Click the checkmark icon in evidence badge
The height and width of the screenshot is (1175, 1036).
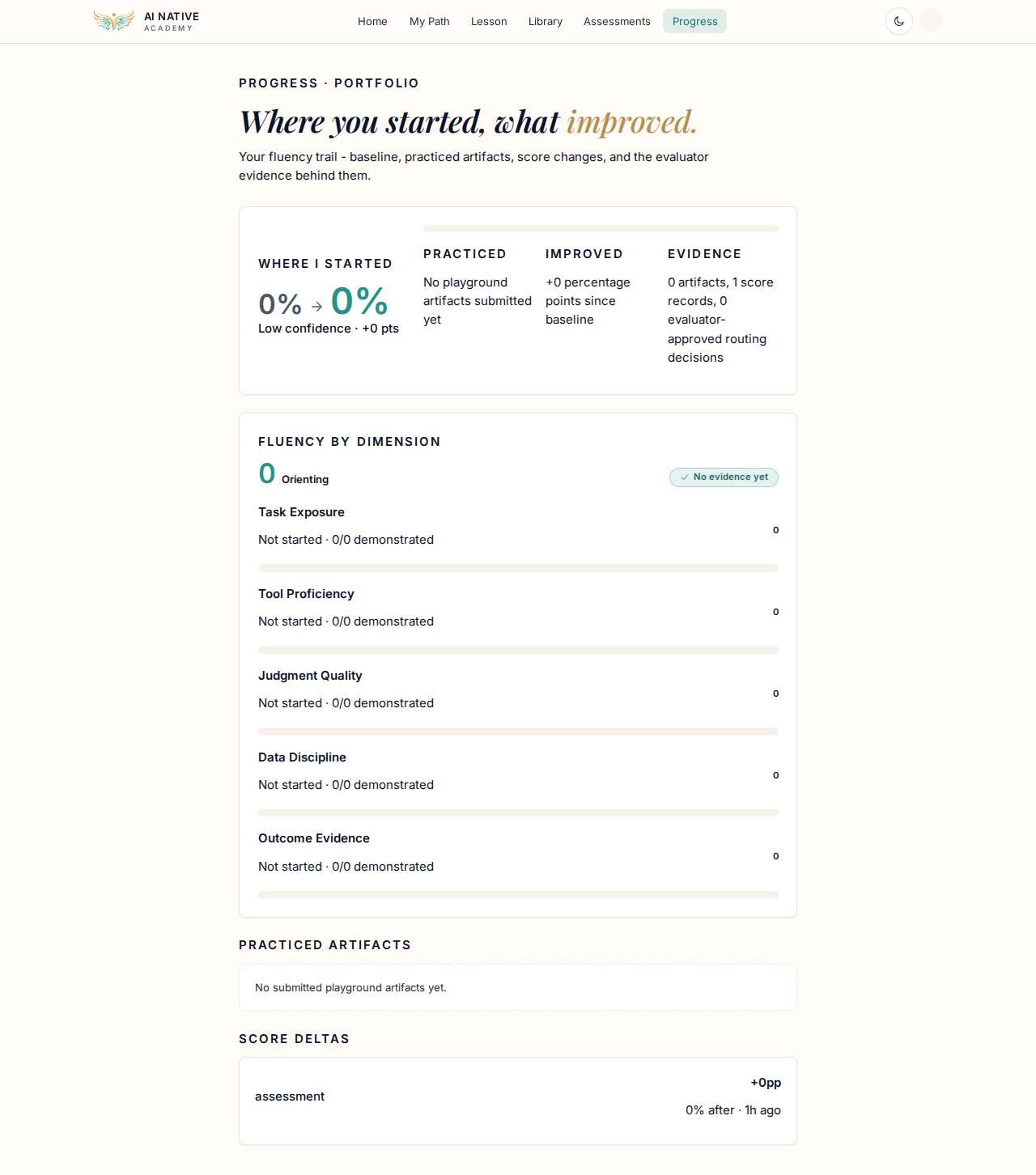[685, 477]
